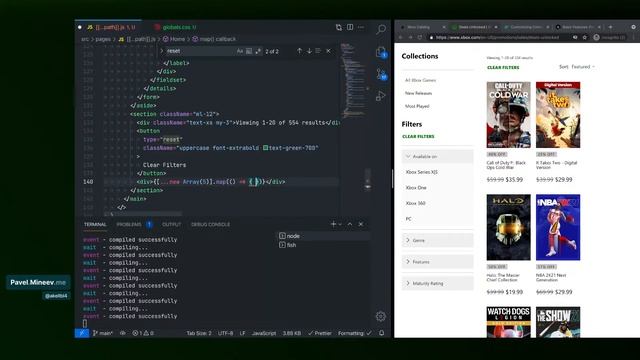640x360 pixels.
Task: Click CLEAR FILTERS under Filters heading
Action: (418, 136)
